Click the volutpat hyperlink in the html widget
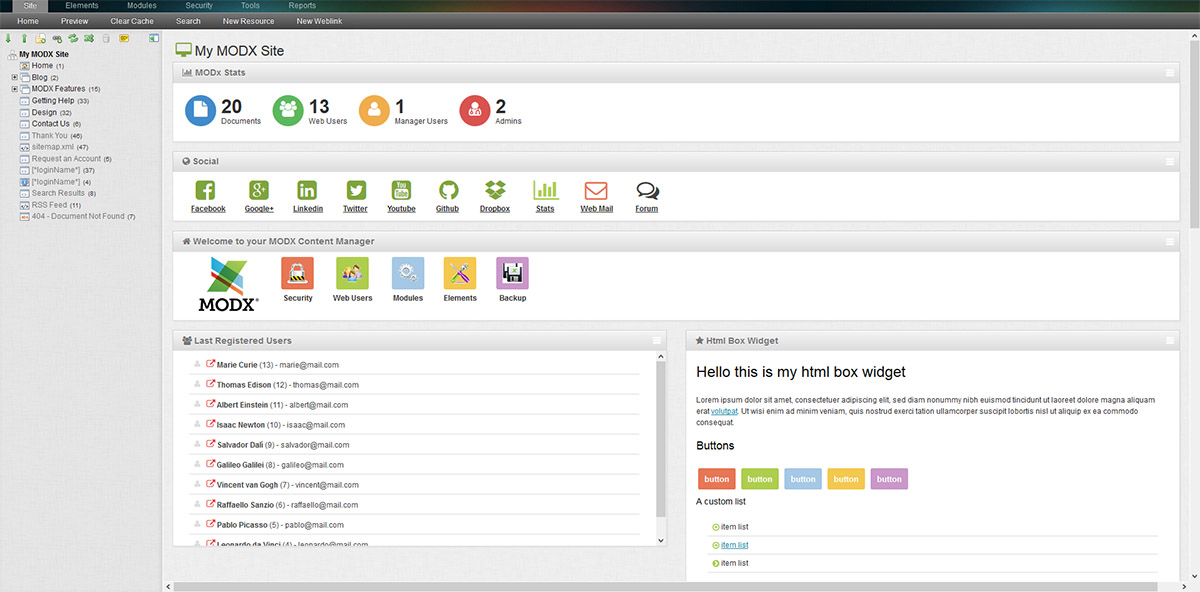Image resolution: width=1200 pixels, height=592 pixels. tap(724, 411)
